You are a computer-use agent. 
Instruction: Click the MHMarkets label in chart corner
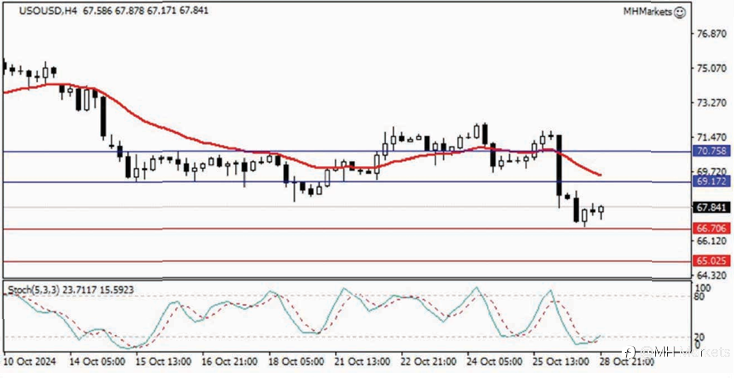coord(648,12)
